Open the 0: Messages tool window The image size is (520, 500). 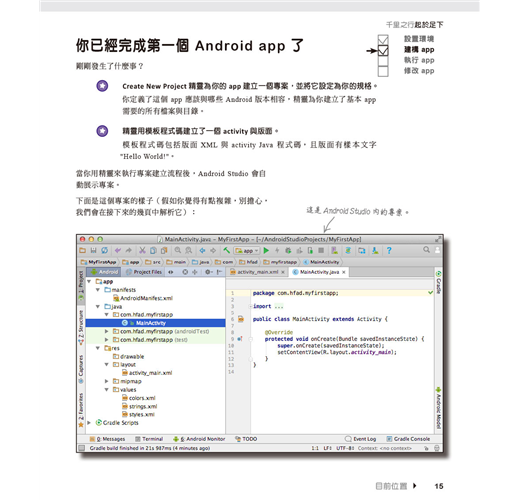coord(107,439)
